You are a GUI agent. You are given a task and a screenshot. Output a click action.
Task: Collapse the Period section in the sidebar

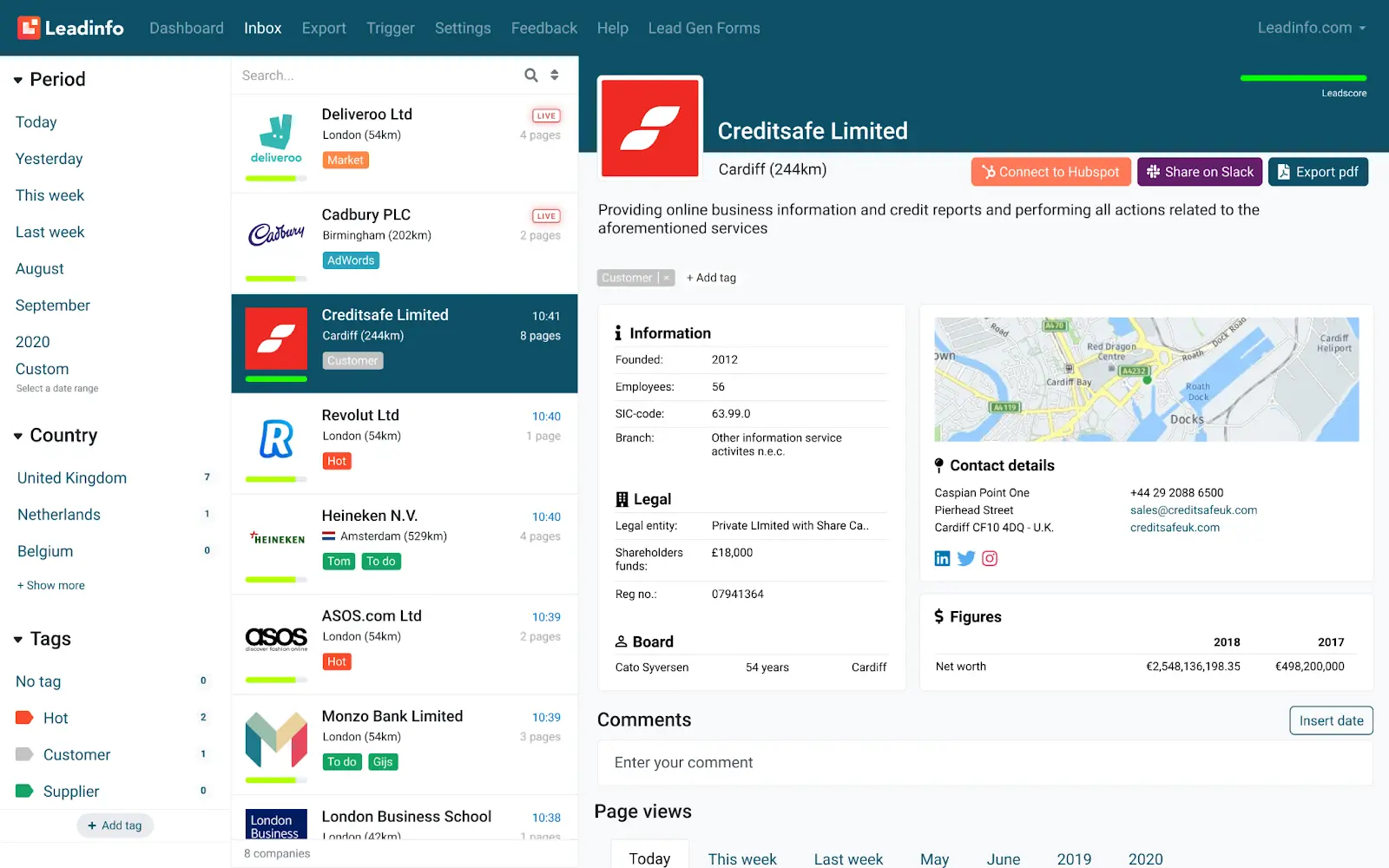18,79
